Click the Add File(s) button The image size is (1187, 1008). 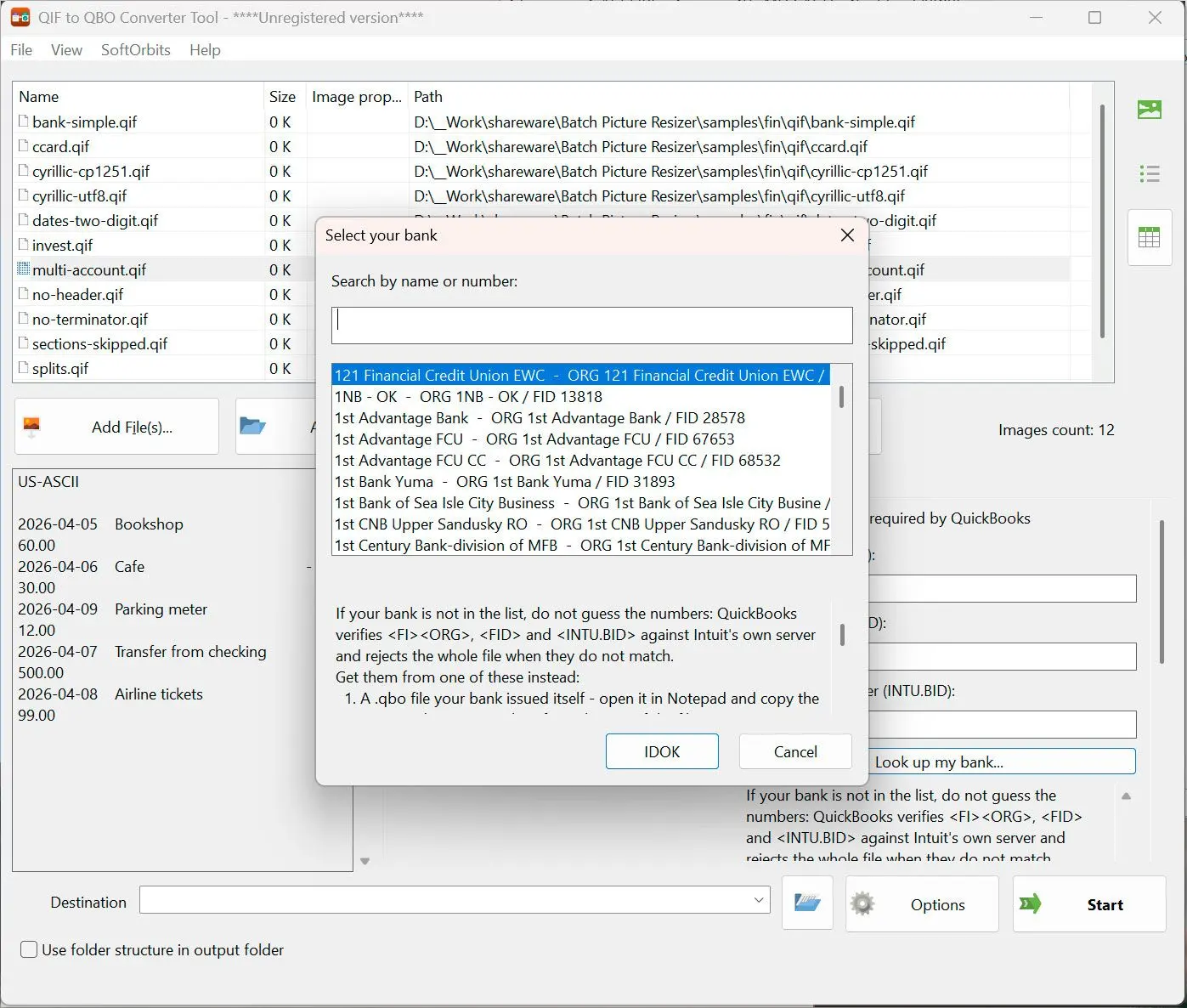click(116, 427)
